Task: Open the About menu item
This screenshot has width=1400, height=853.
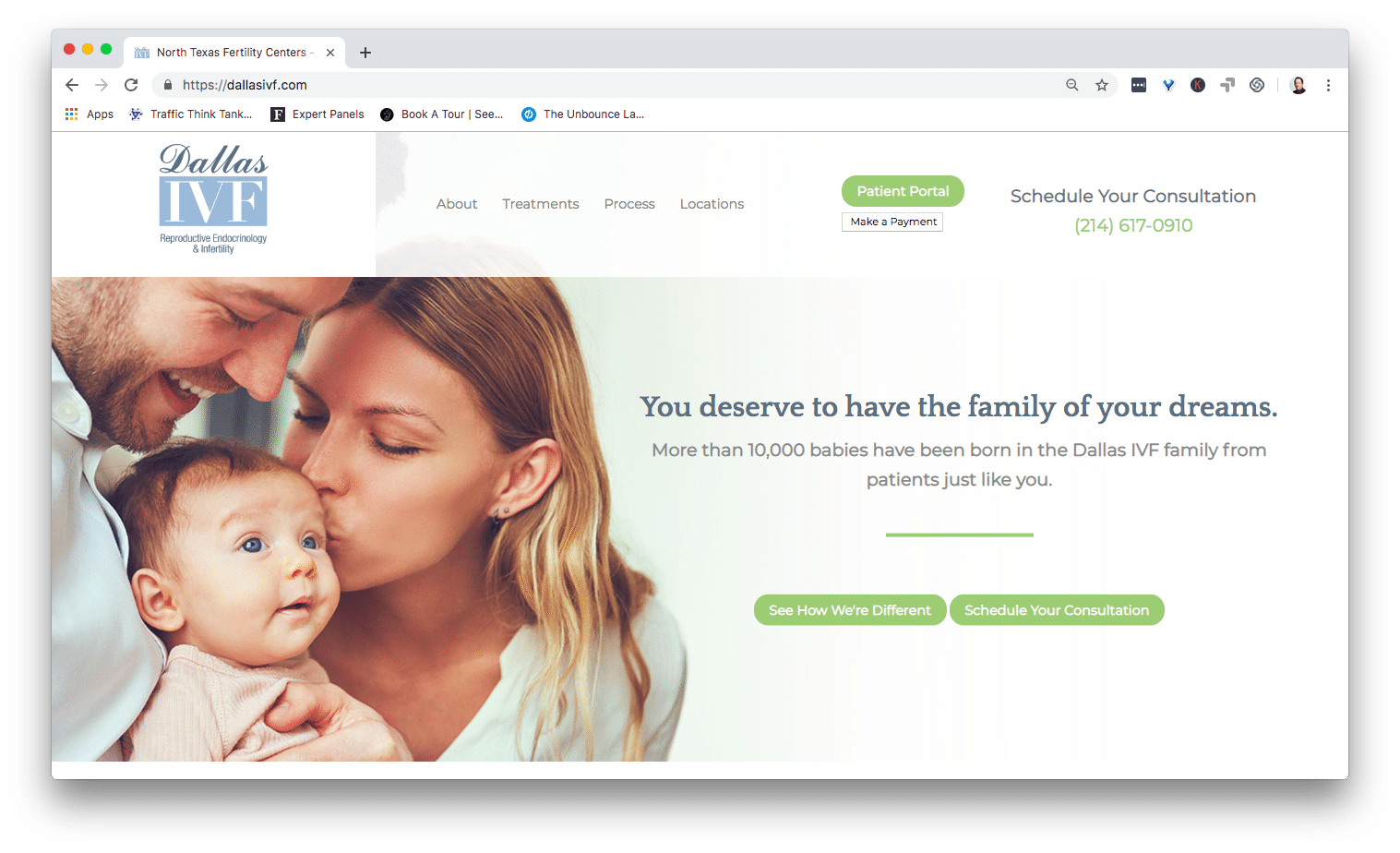Action: 457,204
